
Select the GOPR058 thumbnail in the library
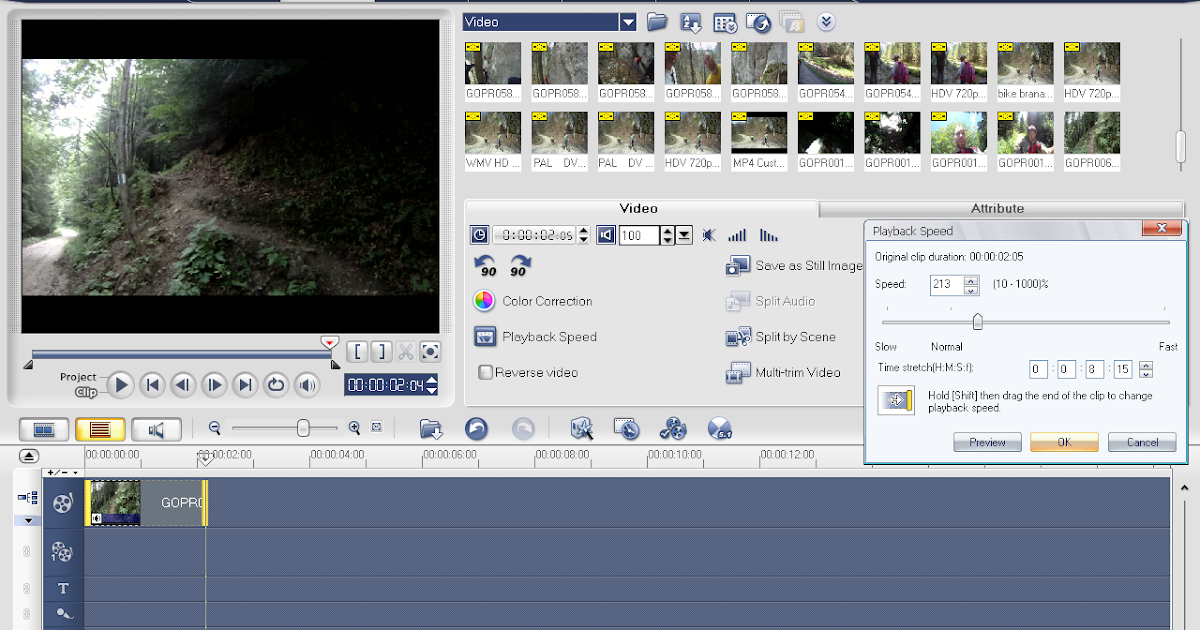pyautogui.click(x=492, y=64)
